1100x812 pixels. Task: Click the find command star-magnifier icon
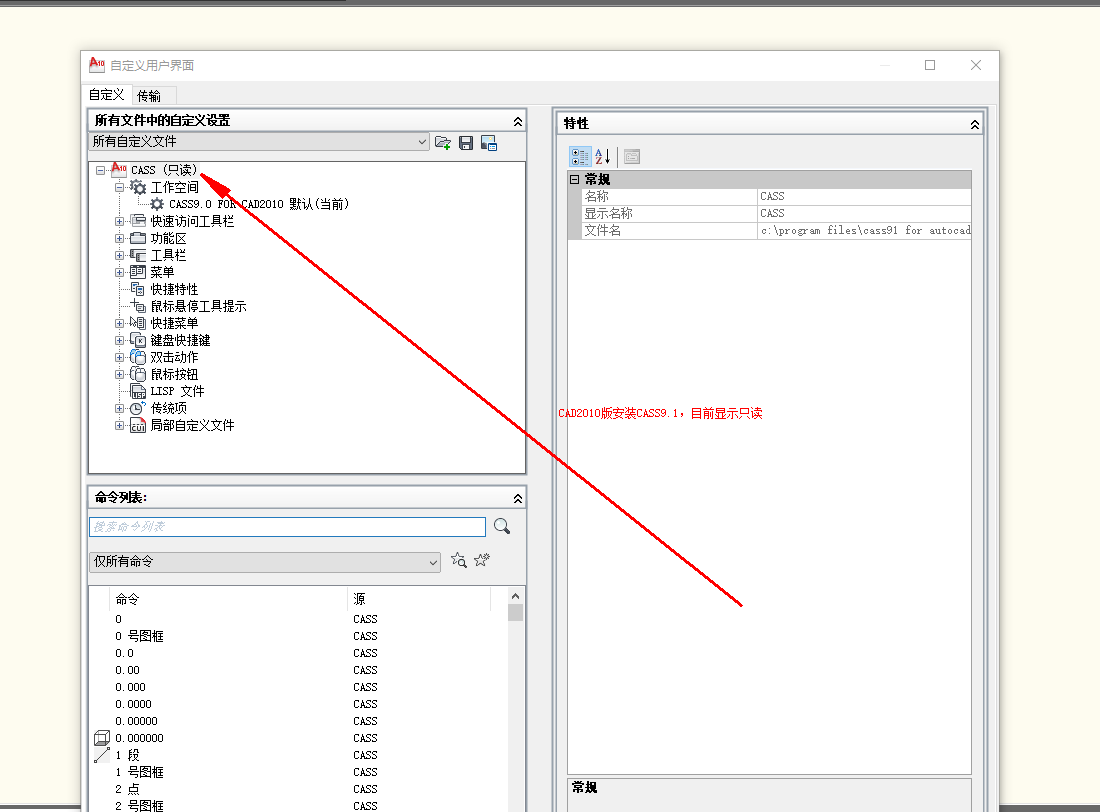459,560
